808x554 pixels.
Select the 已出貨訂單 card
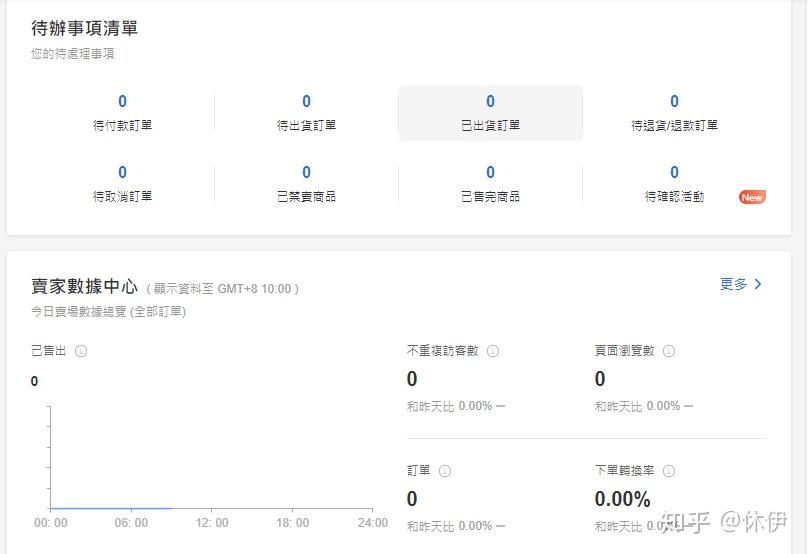[490, 112]
